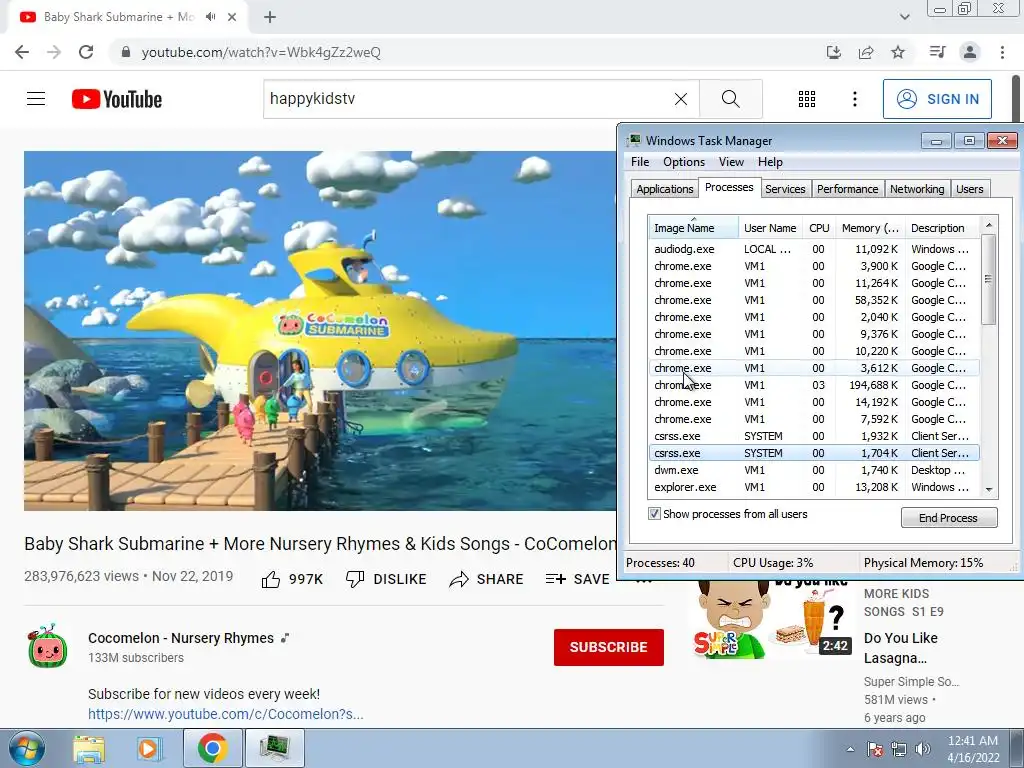The width and height of the screenshot is (1024, 768).
Task: Click the tab audio speaker icon
Action: point(210,17)
